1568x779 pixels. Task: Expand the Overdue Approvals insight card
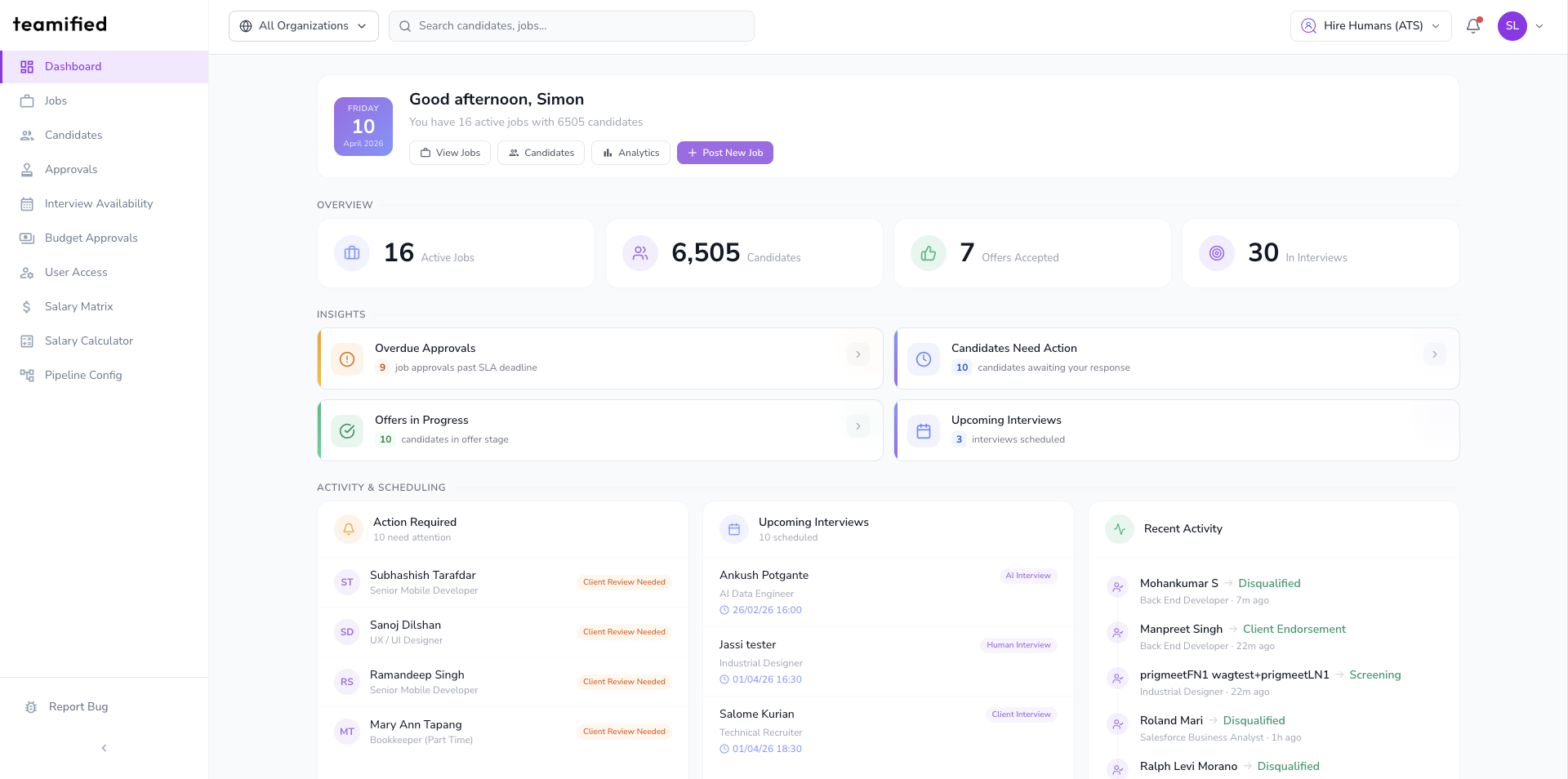point(857,354)
